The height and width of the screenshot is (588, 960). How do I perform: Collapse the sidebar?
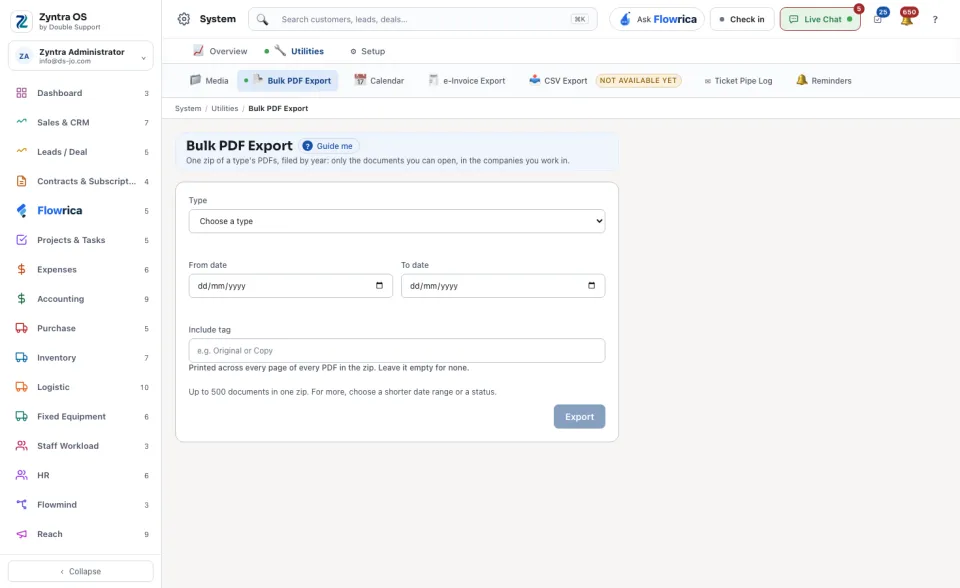point(81,571)
